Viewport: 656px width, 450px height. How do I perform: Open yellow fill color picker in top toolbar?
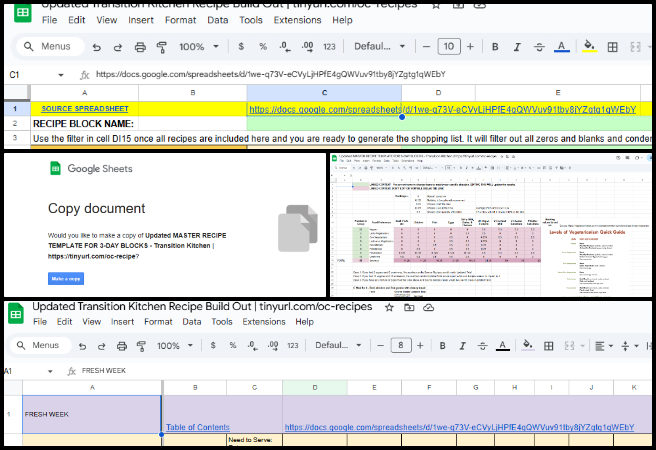coord(589,46)
